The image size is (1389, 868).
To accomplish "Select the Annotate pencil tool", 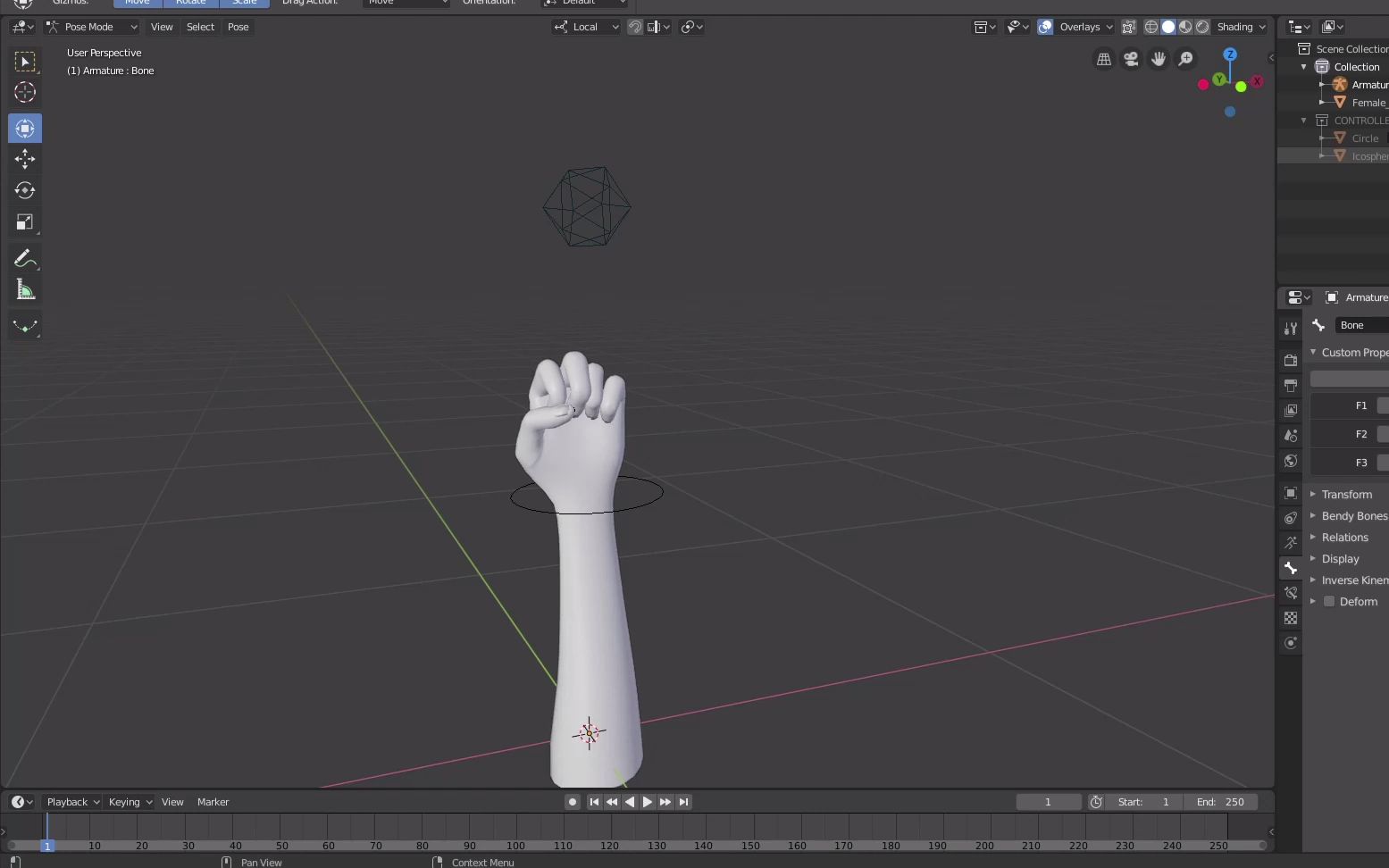I will click(x=25, y=259).
